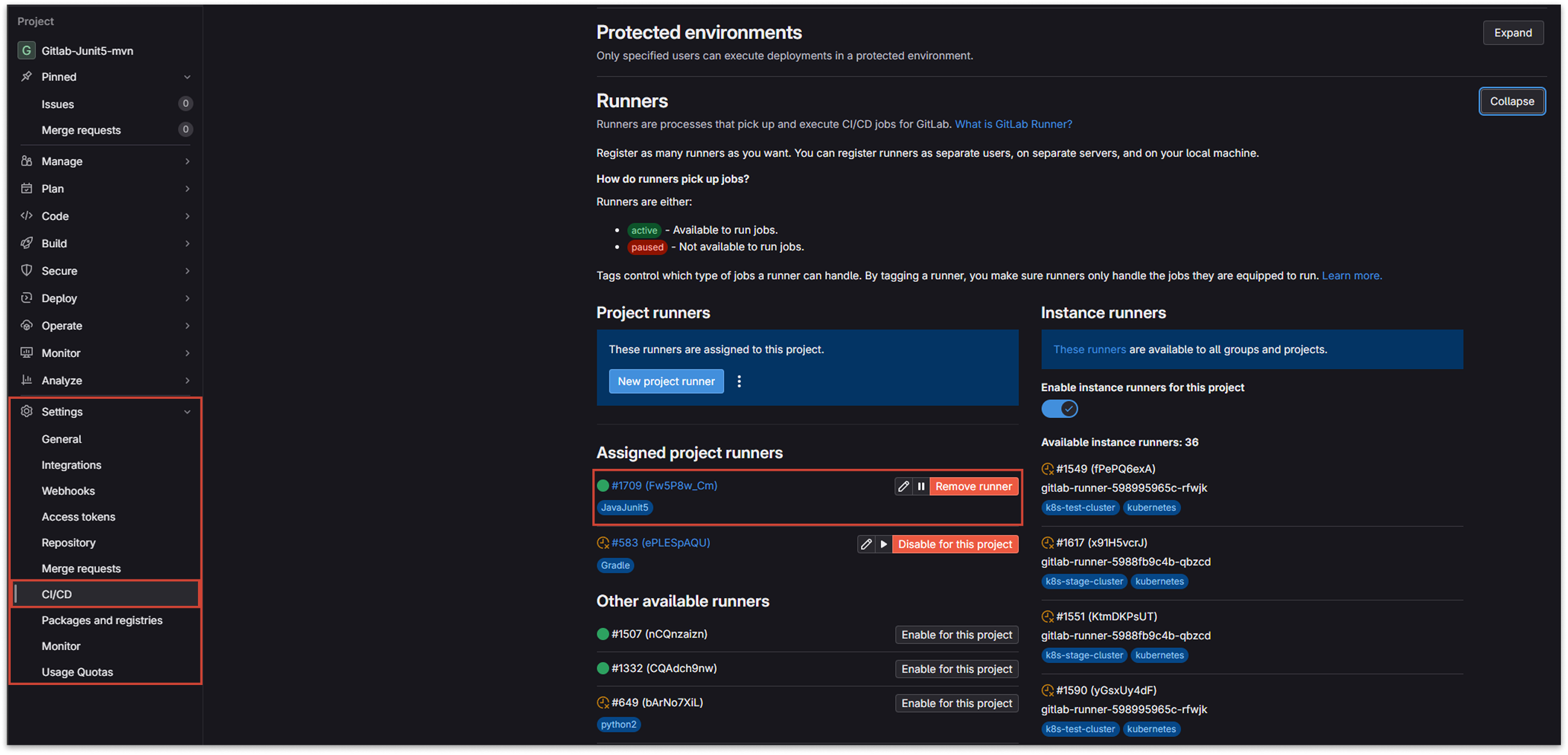Screen dimensions: 1568x755
Task: Pause runner #1709 with the pause icon
Action: (x=922, y=486)
